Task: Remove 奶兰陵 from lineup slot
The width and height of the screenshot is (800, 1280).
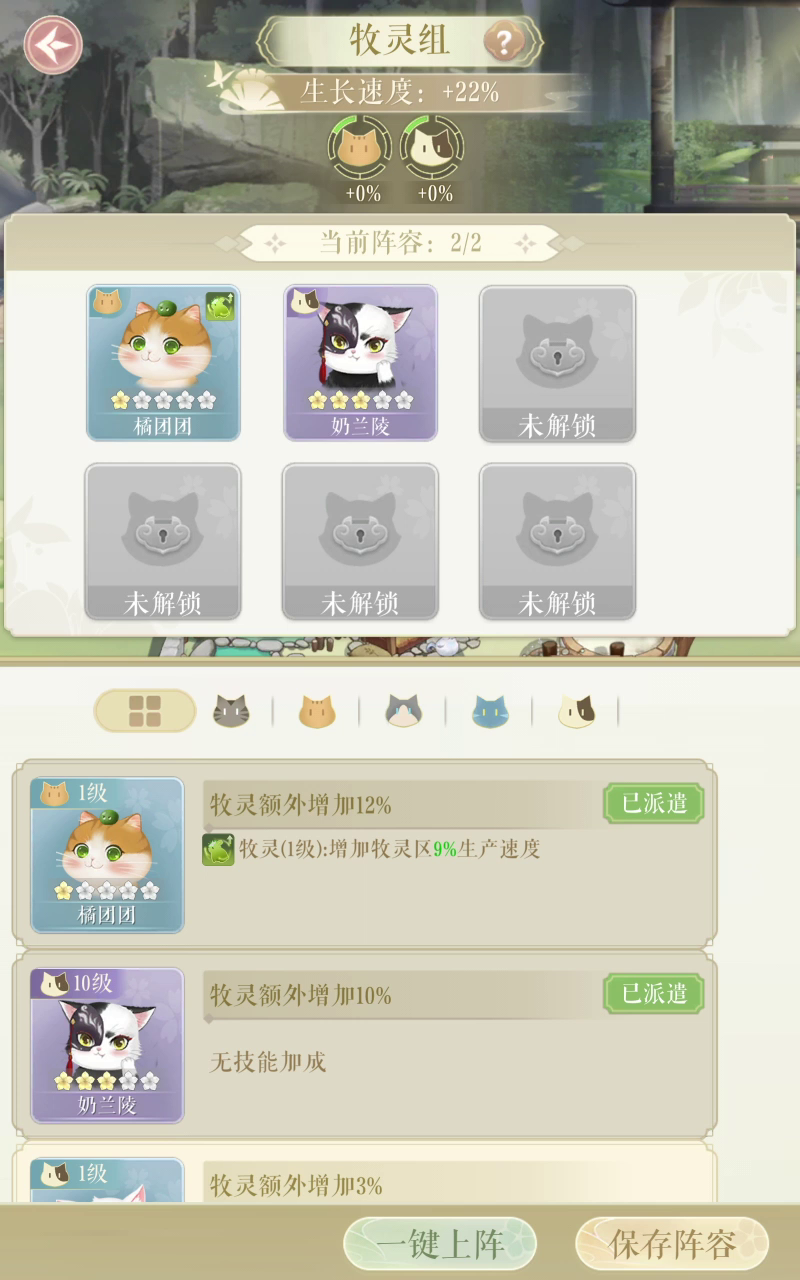Action: [x=361, y=363]
